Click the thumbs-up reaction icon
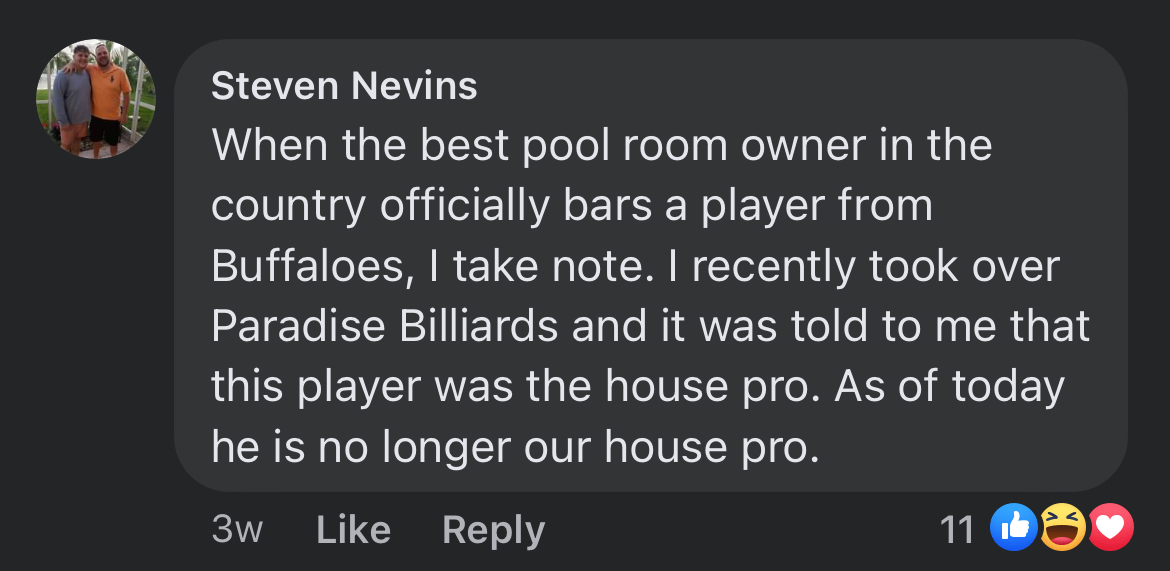Screen dimensions: 1170x571 pyautogui.click(x=1013, y=527)
